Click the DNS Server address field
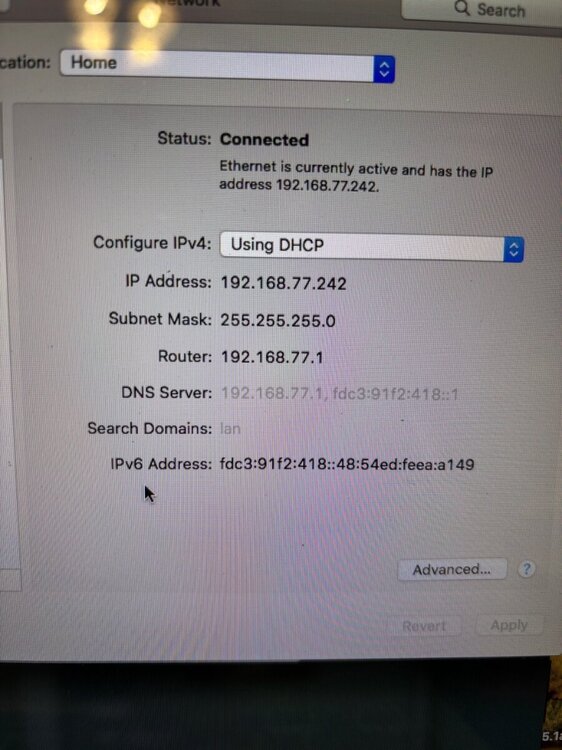562x750 pixels. (340, 394)
